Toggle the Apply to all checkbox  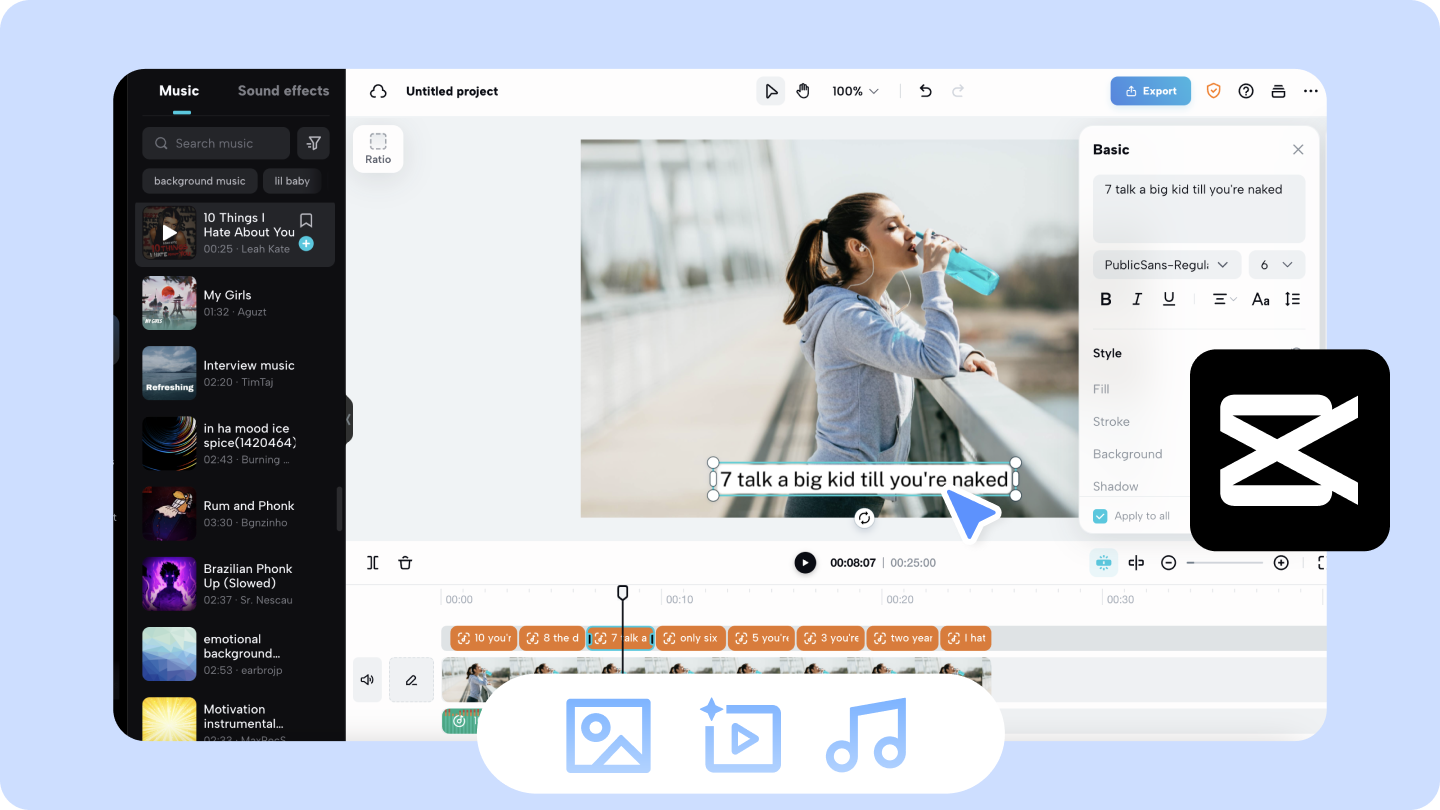pyautogui.click(x=1100, y=516)
